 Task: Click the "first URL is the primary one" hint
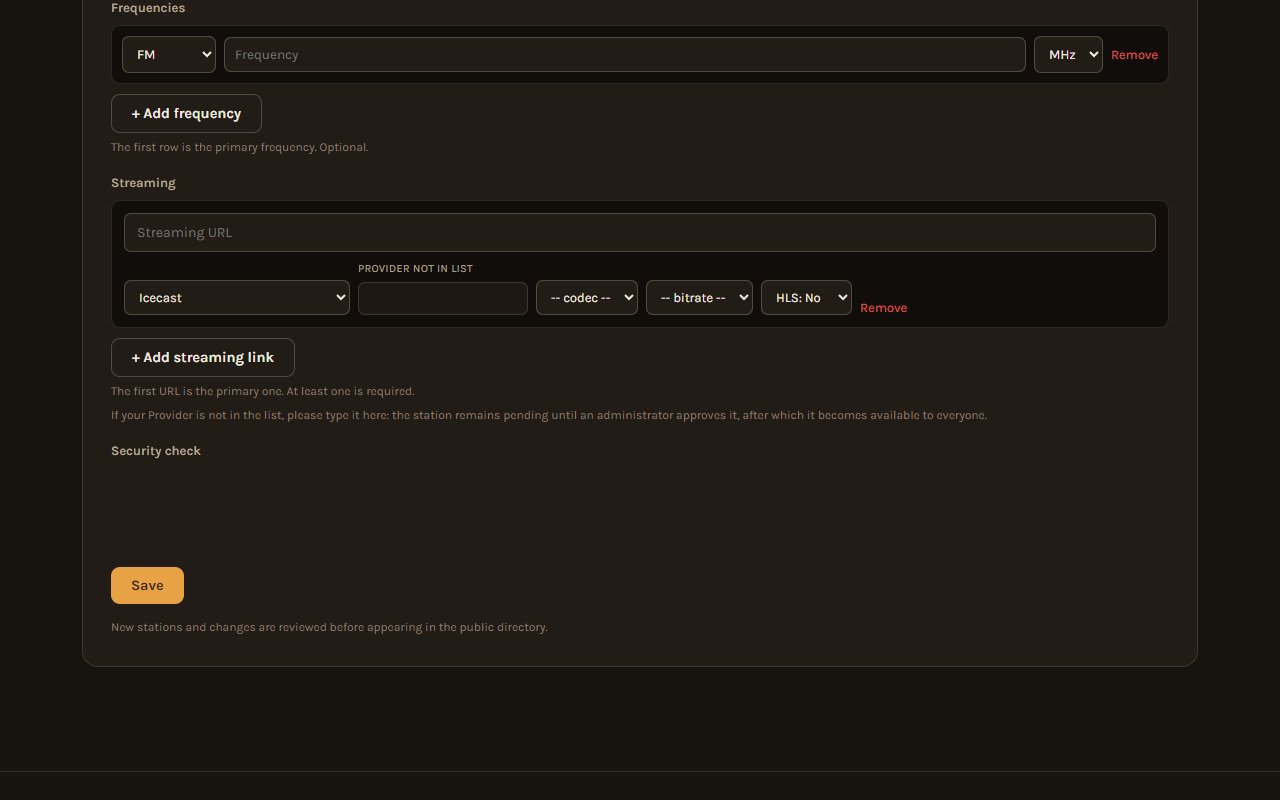[263, 391]
